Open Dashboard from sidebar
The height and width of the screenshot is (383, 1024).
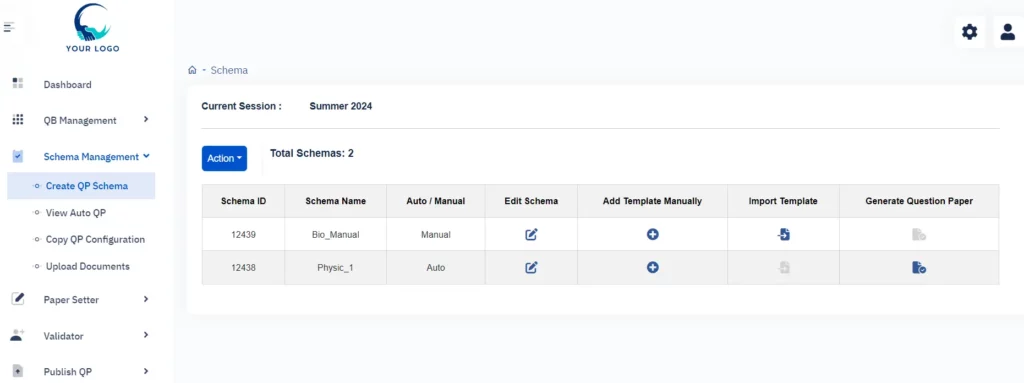(x=67, y=84)
